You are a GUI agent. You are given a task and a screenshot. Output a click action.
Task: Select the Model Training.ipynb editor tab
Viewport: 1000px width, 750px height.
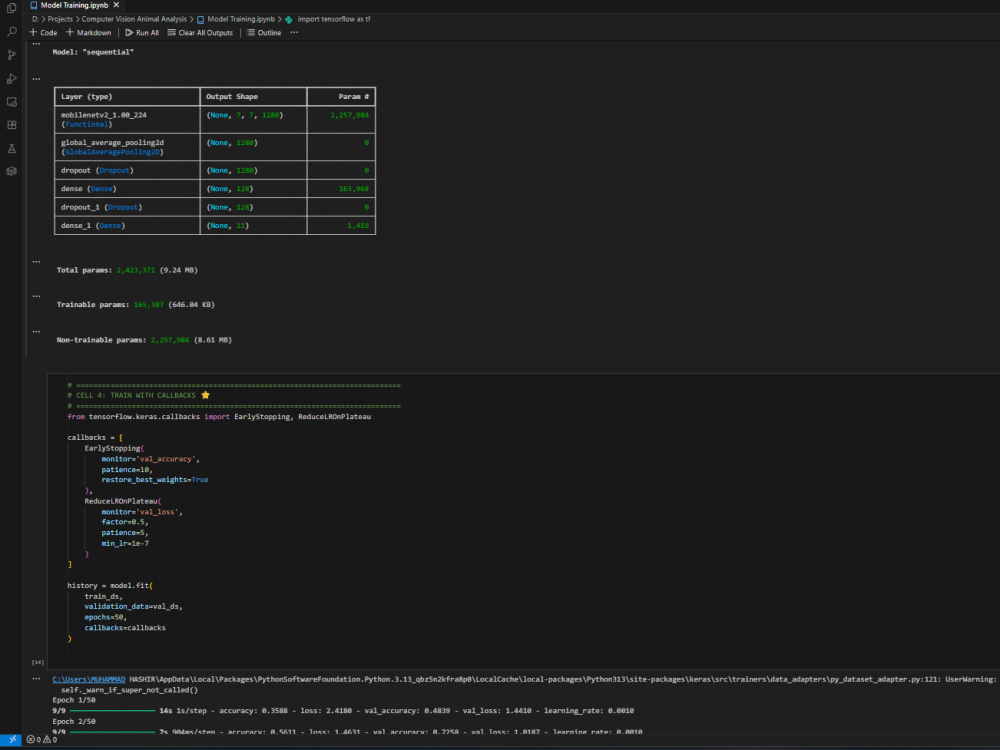[74, 5]
